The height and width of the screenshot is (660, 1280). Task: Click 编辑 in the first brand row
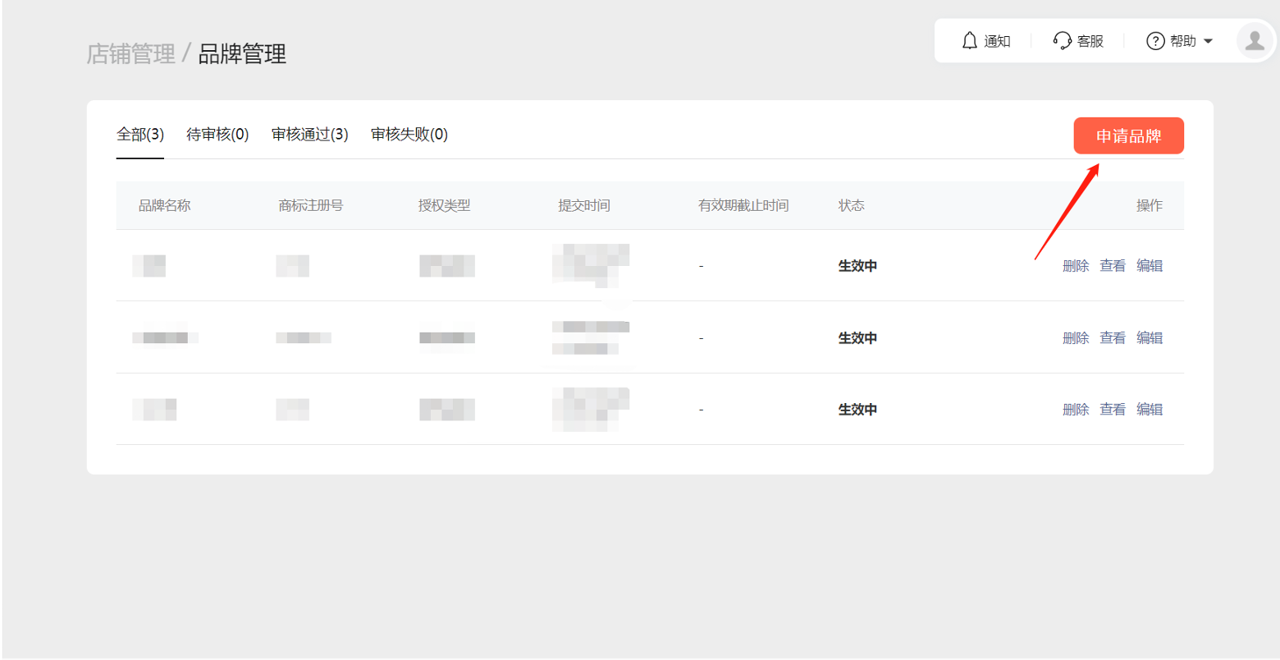pyautogui.click(x=1149, y=266)
